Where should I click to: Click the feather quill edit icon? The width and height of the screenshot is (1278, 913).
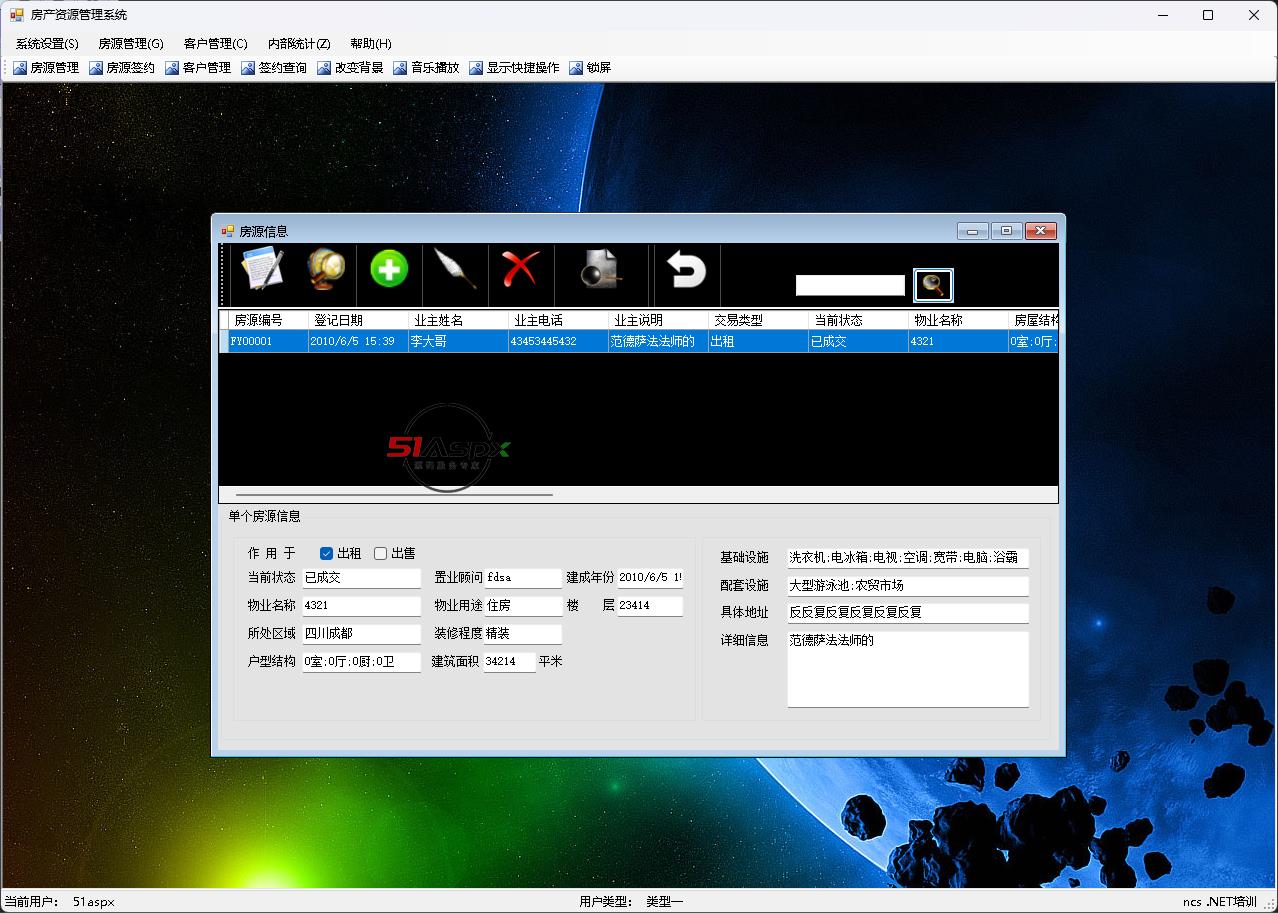click(x=455, y=270)
